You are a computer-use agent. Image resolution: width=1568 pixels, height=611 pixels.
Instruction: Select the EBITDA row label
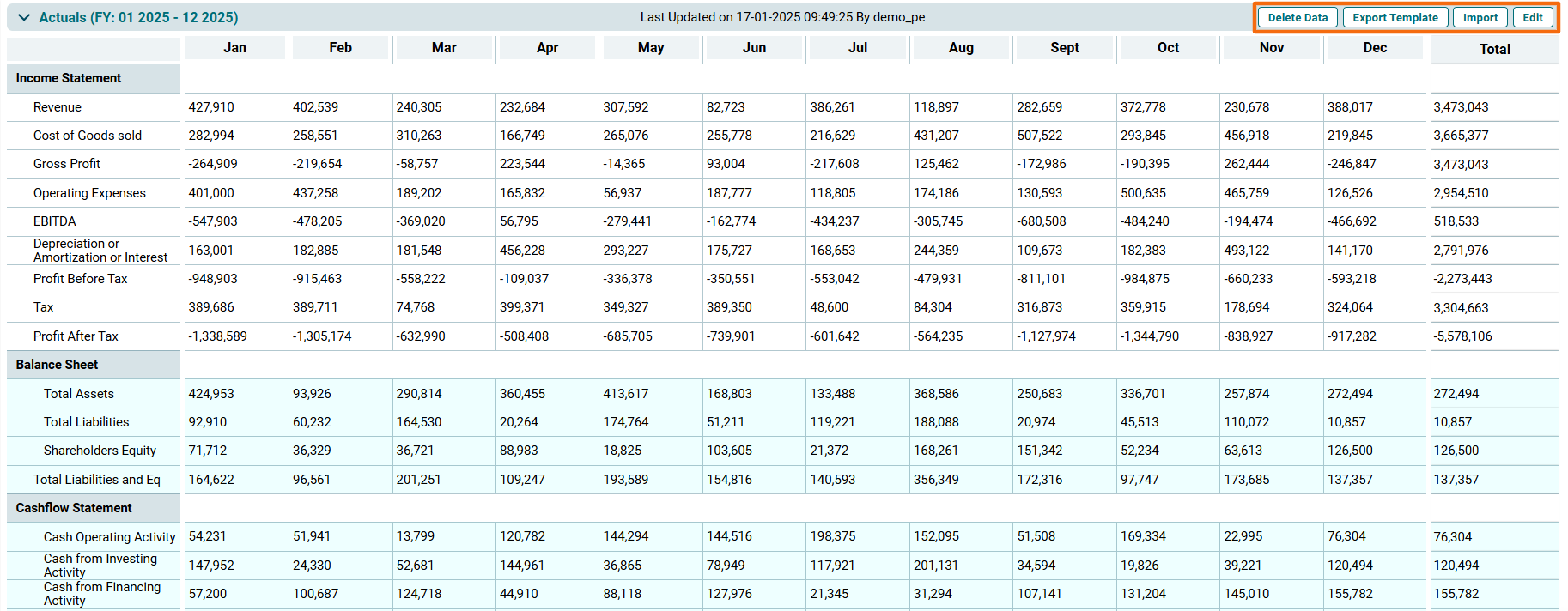pyautogui.click(x=55, y=221)
